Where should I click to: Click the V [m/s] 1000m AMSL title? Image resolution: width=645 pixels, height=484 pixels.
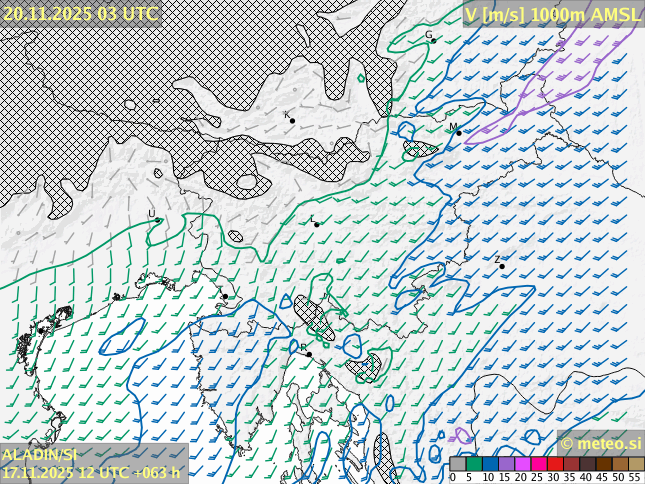click(553, 13)
